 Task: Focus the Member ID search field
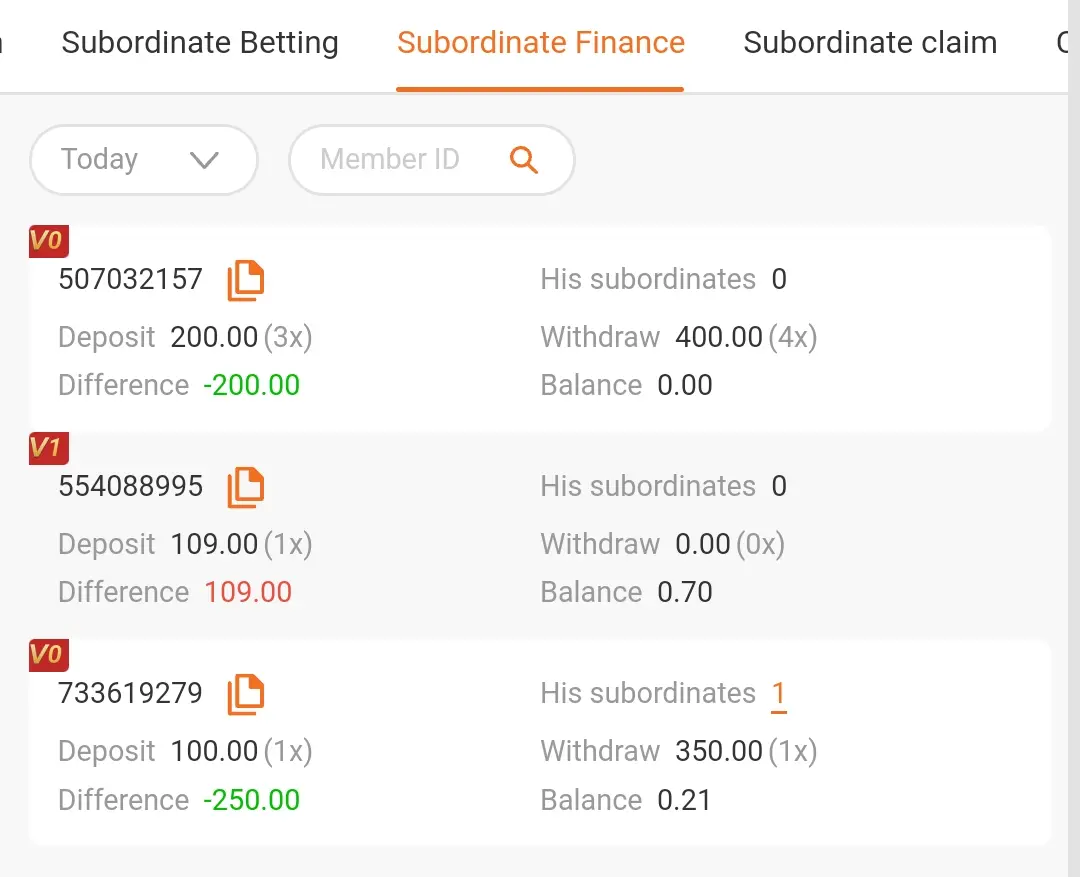click(432, 160)
